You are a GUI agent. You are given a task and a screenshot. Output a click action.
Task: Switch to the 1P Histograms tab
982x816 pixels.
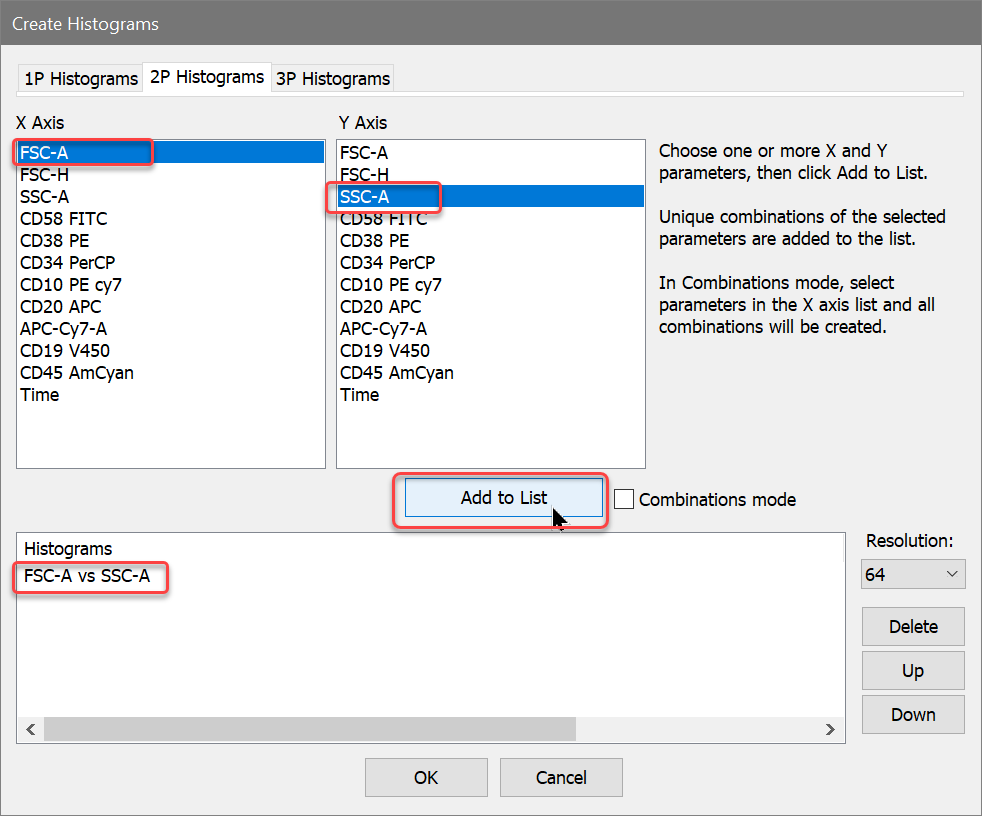pos(80,78)
